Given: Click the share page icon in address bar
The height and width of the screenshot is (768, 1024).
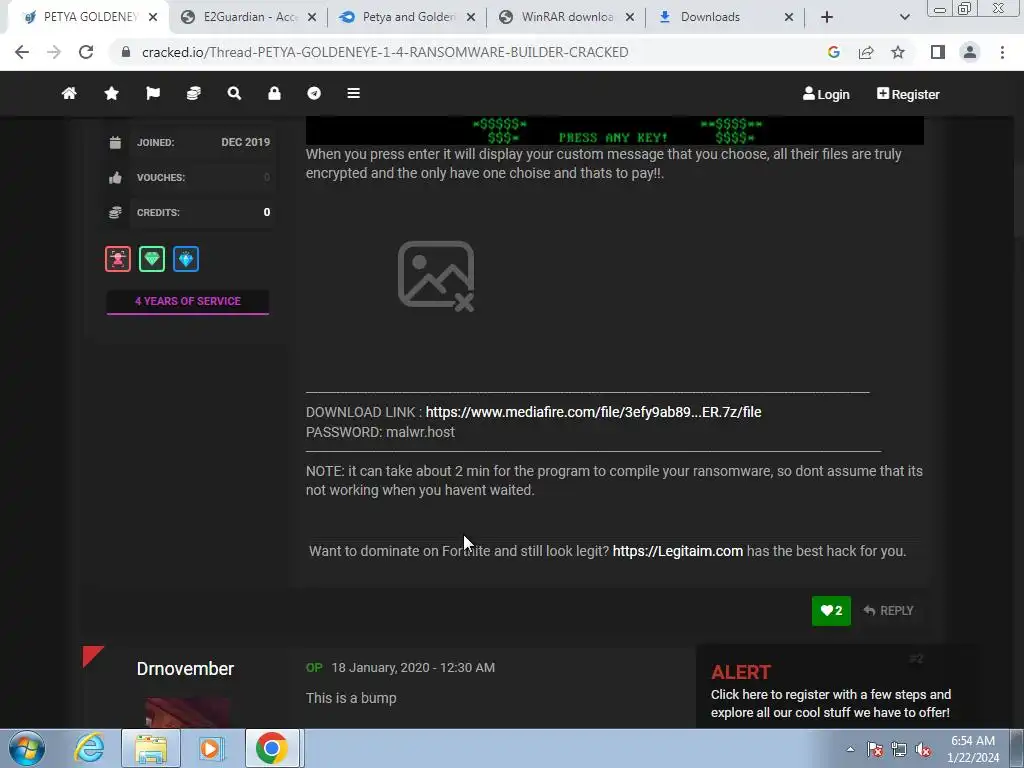Looking at the screenshot, I should tap(866, 52).
